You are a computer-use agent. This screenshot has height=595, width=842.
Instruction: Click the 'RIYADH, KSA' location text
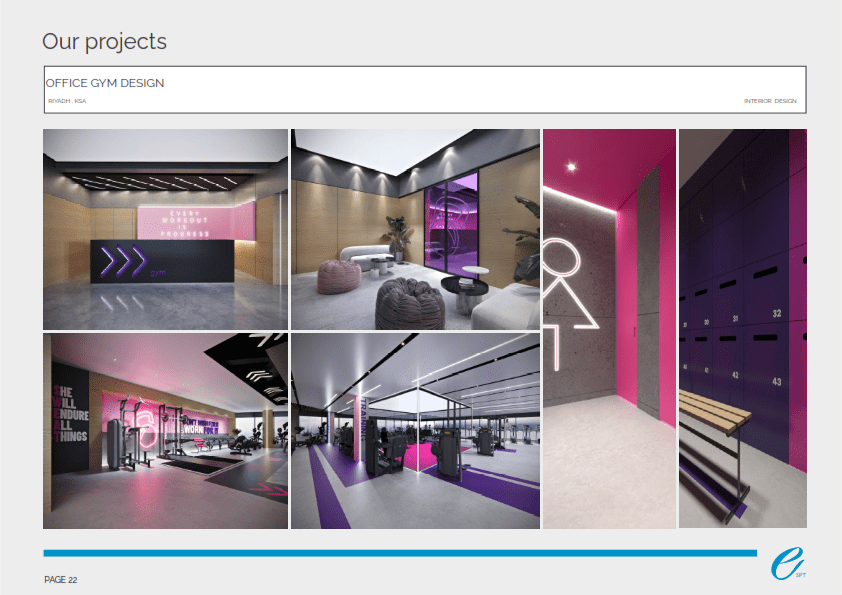coord(67,101)
